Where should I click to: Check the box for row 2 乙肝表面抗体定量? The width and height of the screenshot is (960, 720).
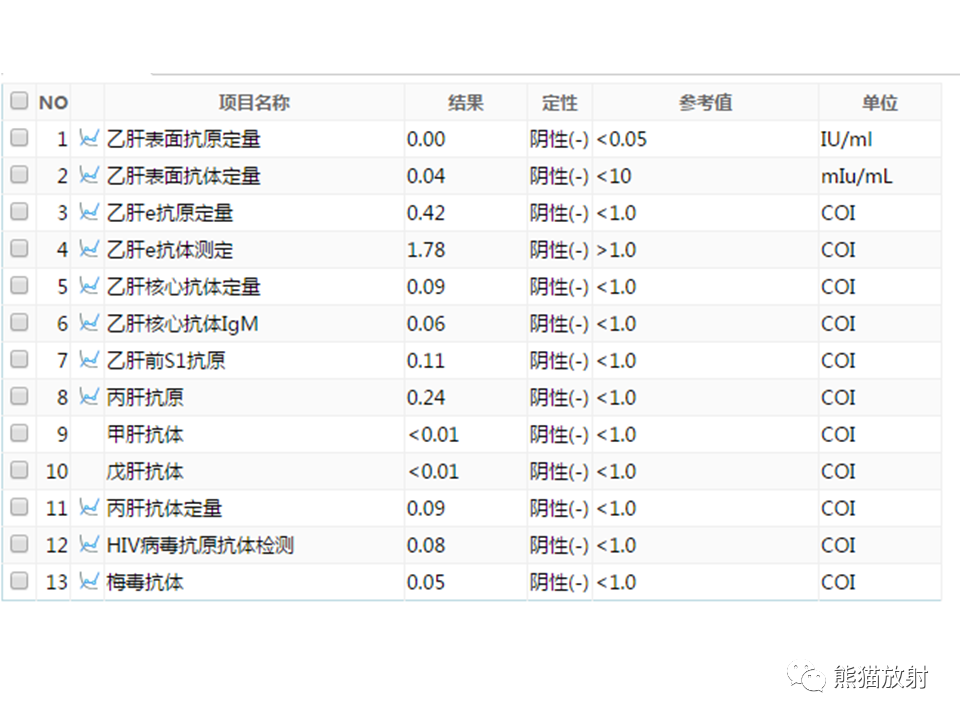20,175
